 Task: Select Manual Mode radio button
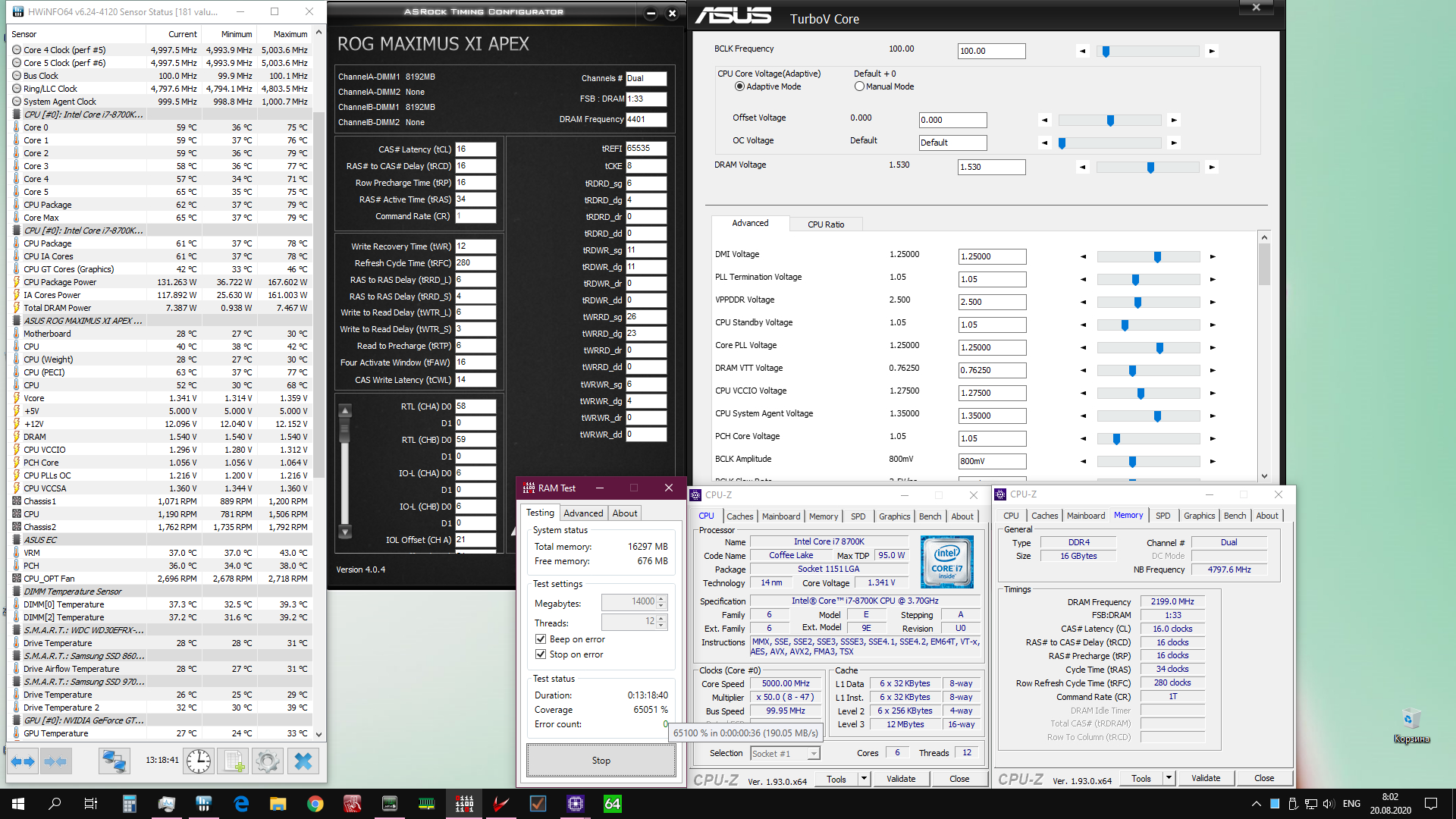859,86
